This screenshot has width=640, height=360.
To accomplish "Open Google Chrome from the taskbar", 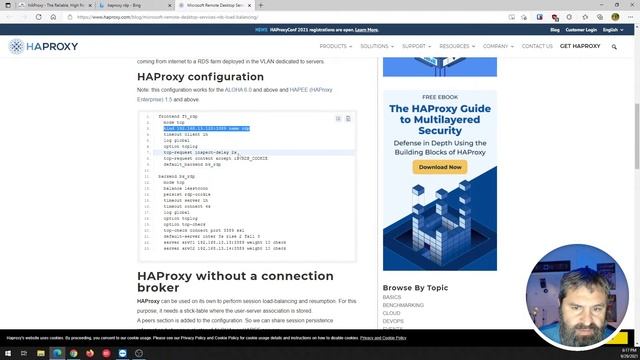I will click(x=73, y=353).
